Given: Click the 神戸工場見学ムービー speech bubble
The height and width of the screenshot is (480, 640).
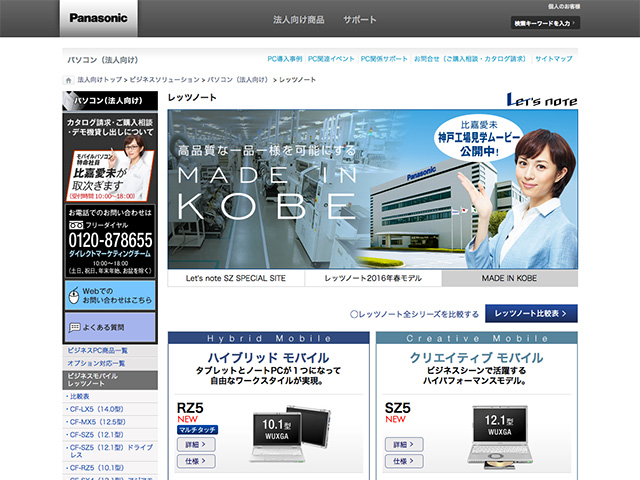Looking at the screenshot, I should coord(478,138).
